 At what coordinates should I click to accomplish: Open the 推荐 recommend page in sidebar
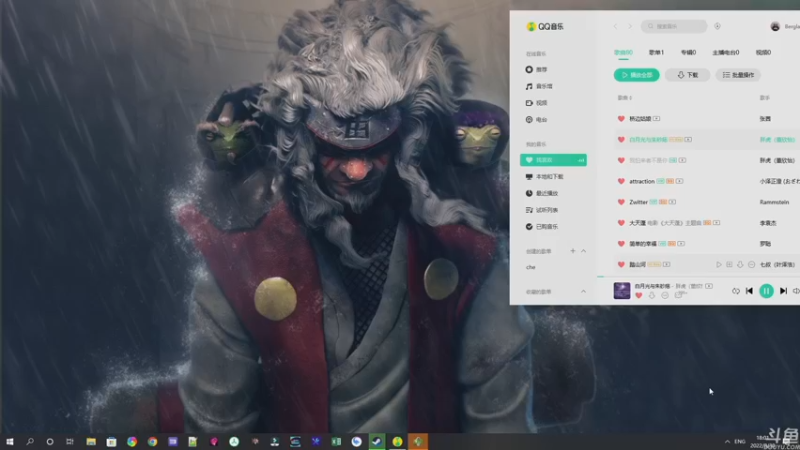536,69
